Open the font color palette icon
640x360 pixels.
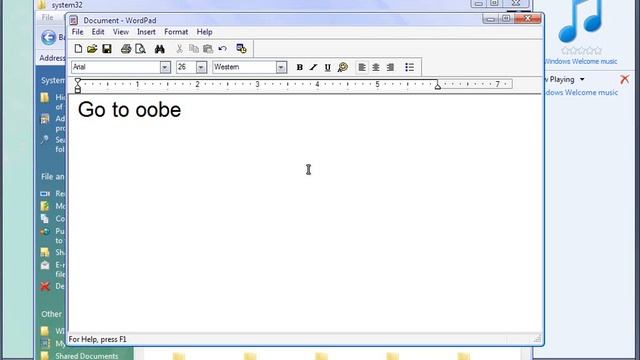[x=343, y=67]
